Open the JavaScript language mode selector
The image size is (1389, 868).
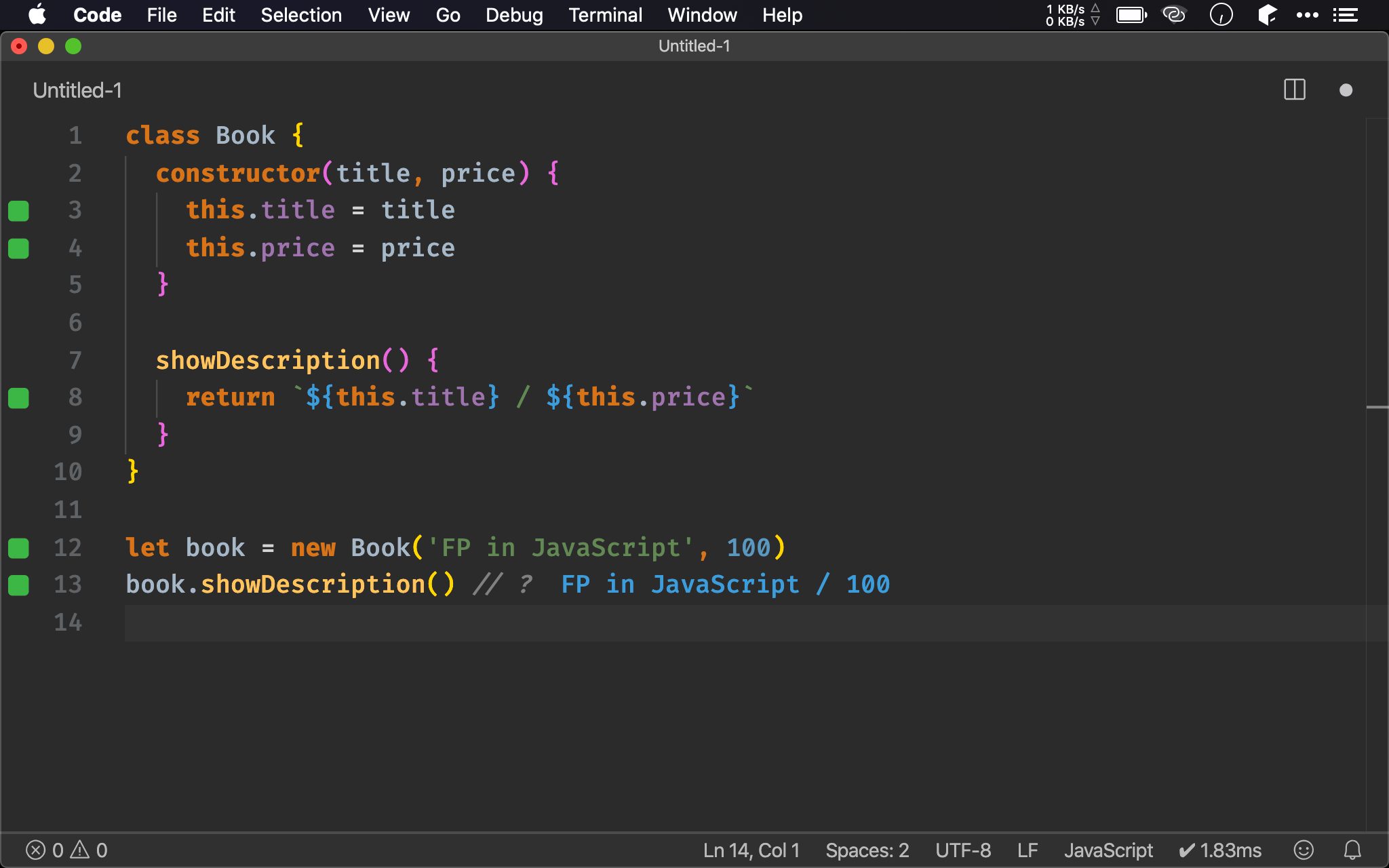pos(1108,850)
